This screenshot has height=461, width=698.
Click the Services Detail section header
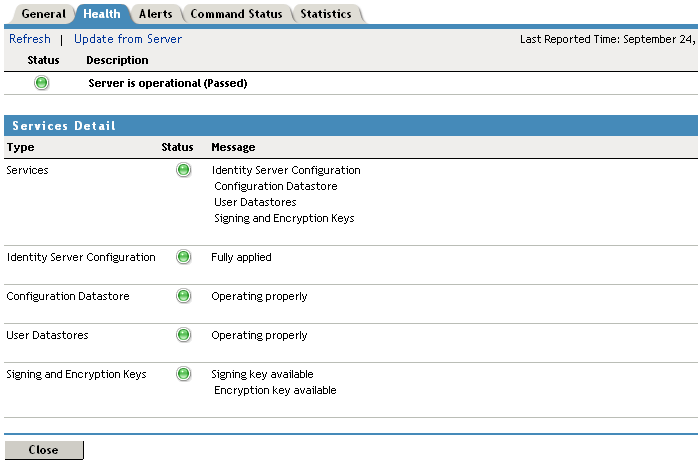(x=64, y=126)
